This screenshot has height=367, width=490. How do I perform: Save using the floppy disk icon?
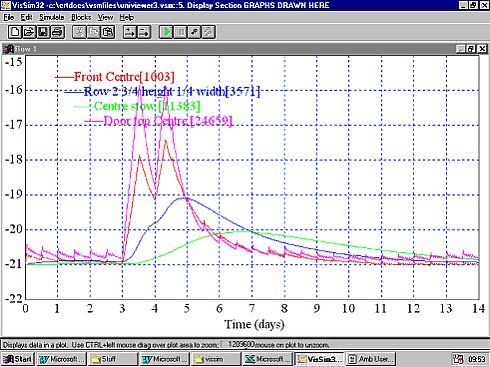(43, 32)
